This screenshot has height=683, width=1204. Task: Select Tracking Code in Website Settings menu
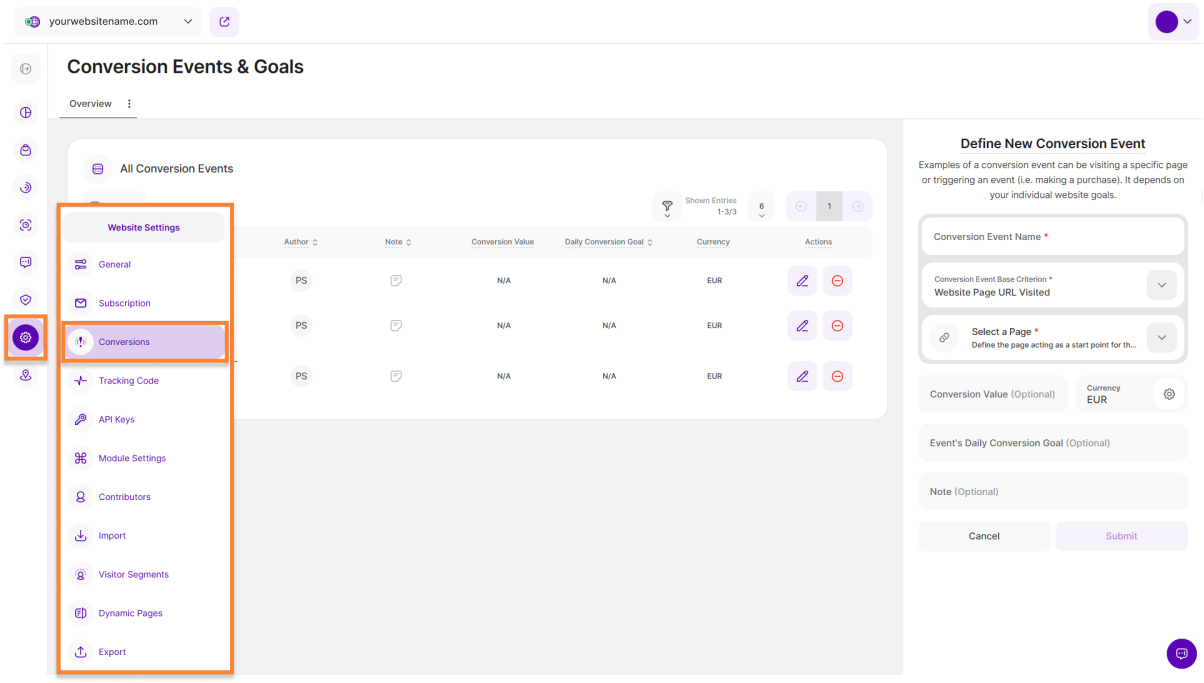128,381
